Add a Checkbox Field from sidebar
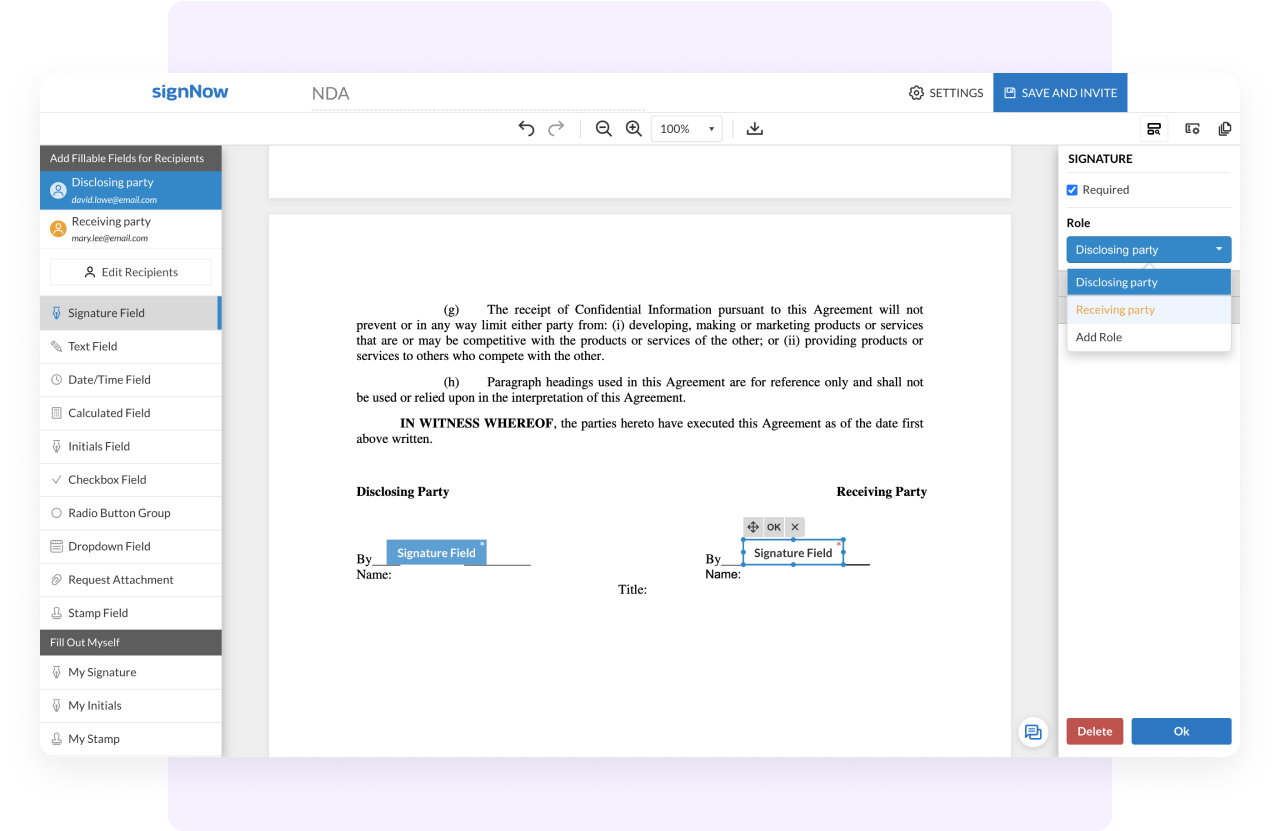Screen dimensions: 1280x831 [x=107, y=480]
